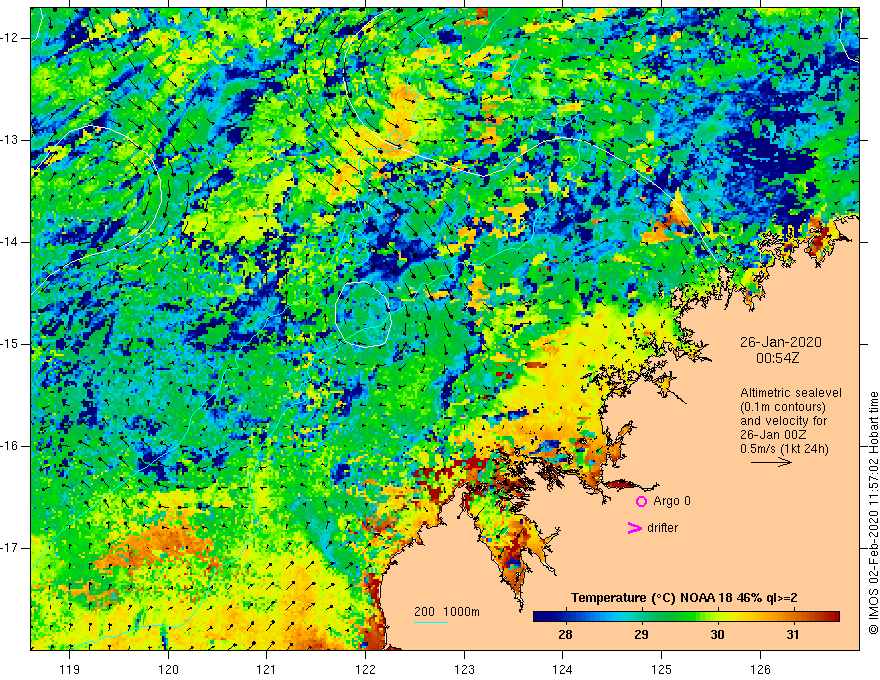Click the 30 value on the colorbar scale

tap(717, 635)
